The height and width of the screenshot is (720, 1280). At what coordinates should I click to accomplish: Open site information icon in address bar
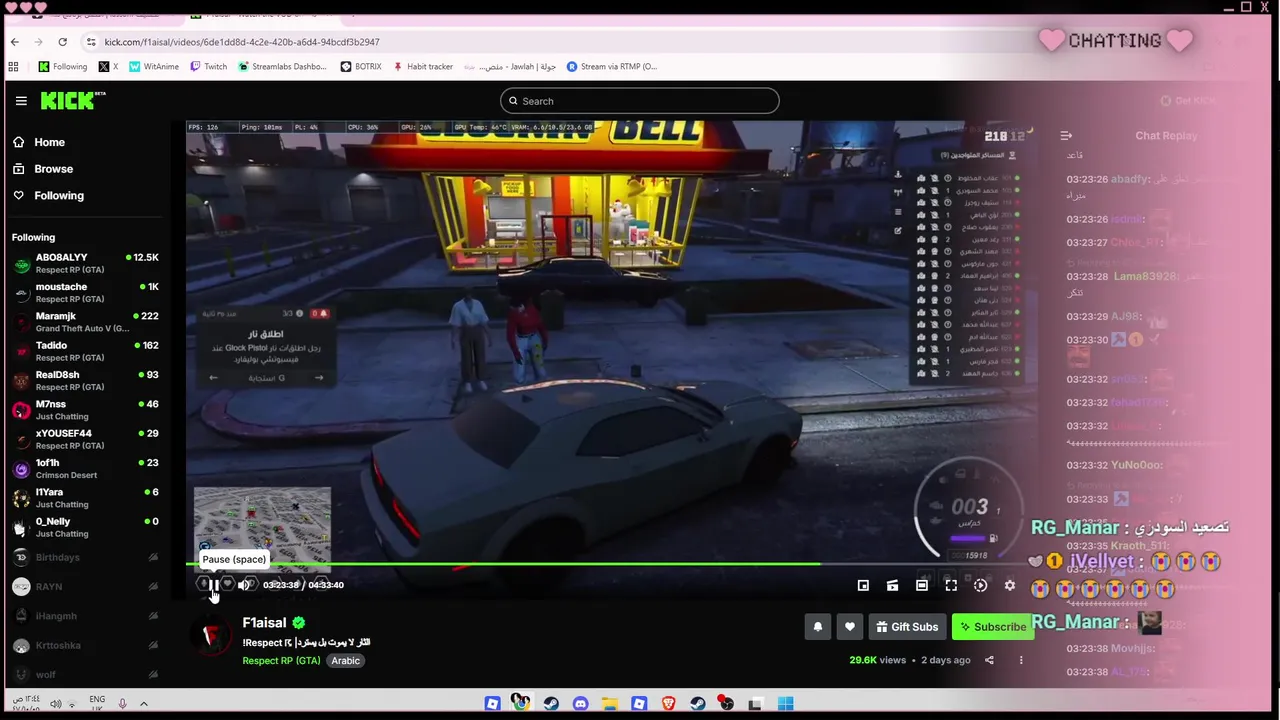pos(91,42)
